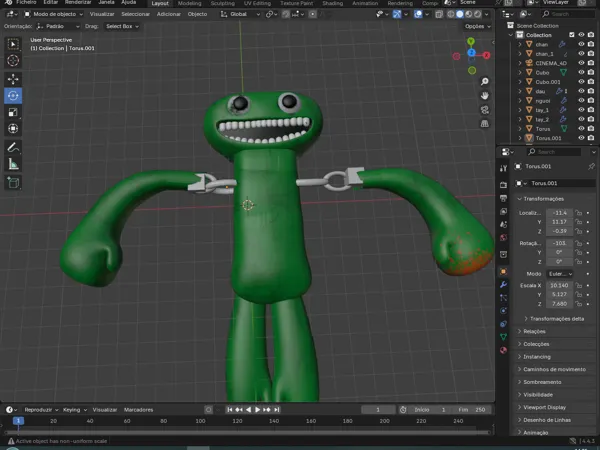Jump to the animation start frame
Image resolution: width=600 pixels, height=450 pixels.
(x=230, y=410)
